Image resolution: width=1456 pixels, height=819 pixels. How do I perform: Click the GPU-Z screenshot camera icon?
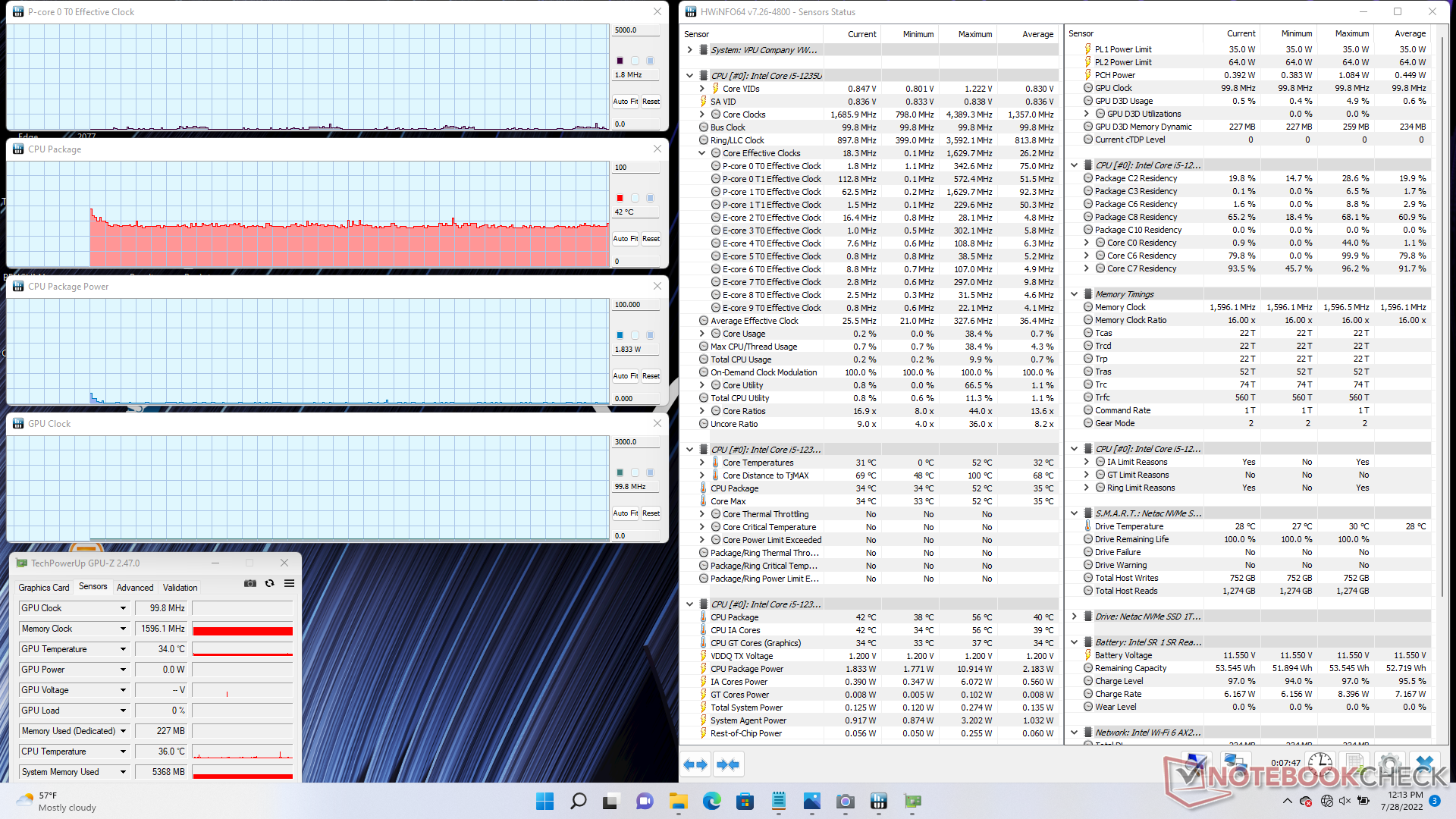(x=250, y=583)
